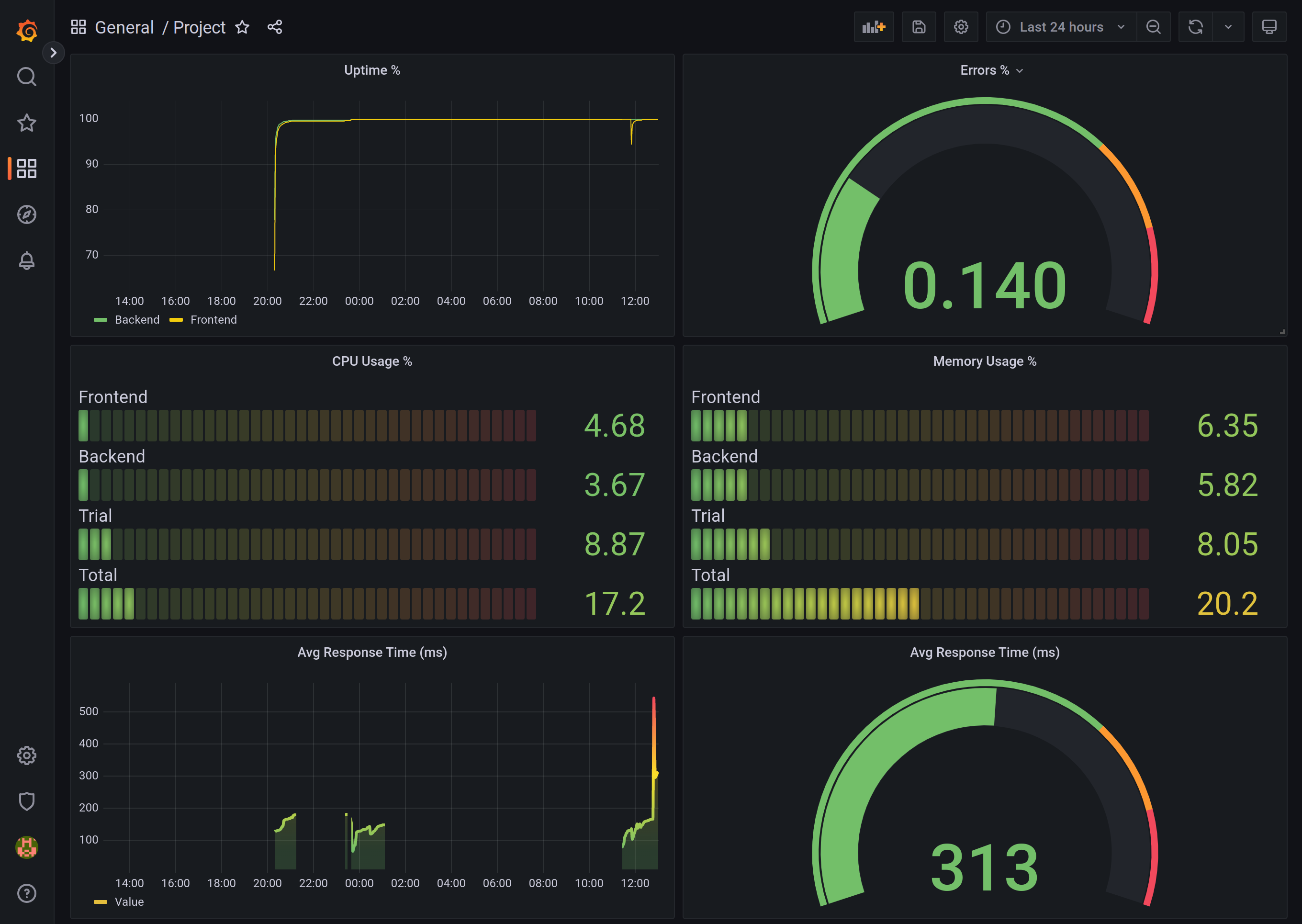Toggle the Frontend series in Uptime legend
Screen dimensions: 1302x924
point(213,320)
